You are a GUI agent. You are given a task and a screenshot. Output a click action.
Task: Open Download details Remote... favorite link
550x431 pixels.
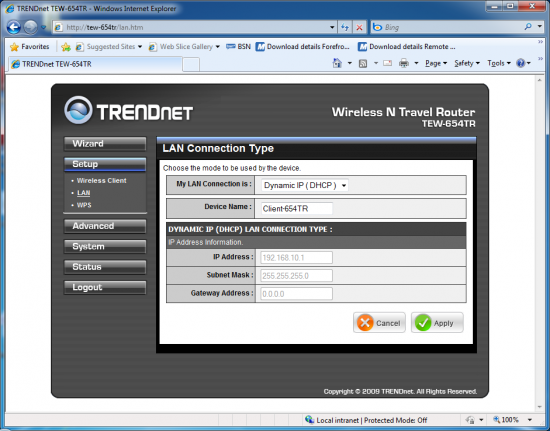coord(407,47)
